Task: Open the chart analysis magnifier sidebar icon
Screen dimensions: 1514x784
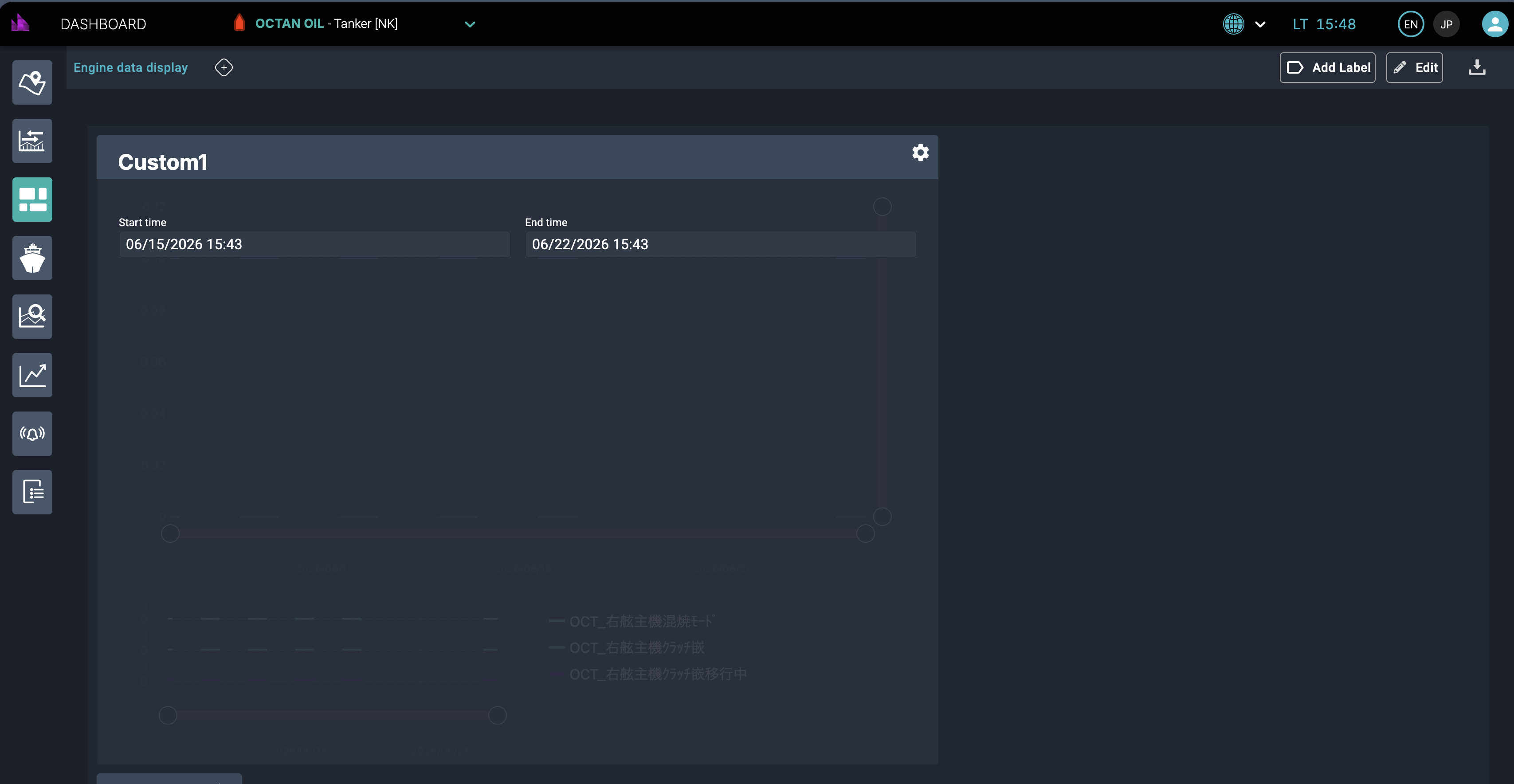Action: pos(32,316)
